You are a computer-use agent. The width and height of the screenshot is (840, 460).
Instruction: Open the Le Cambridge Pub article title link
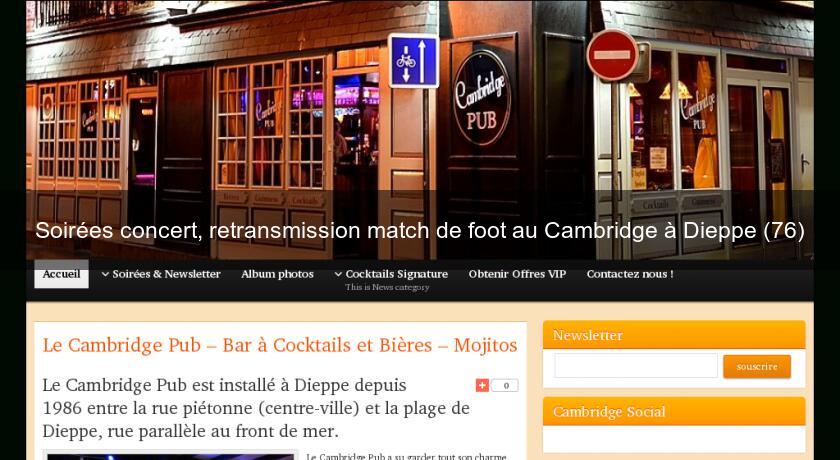click(x=280, y=345)
